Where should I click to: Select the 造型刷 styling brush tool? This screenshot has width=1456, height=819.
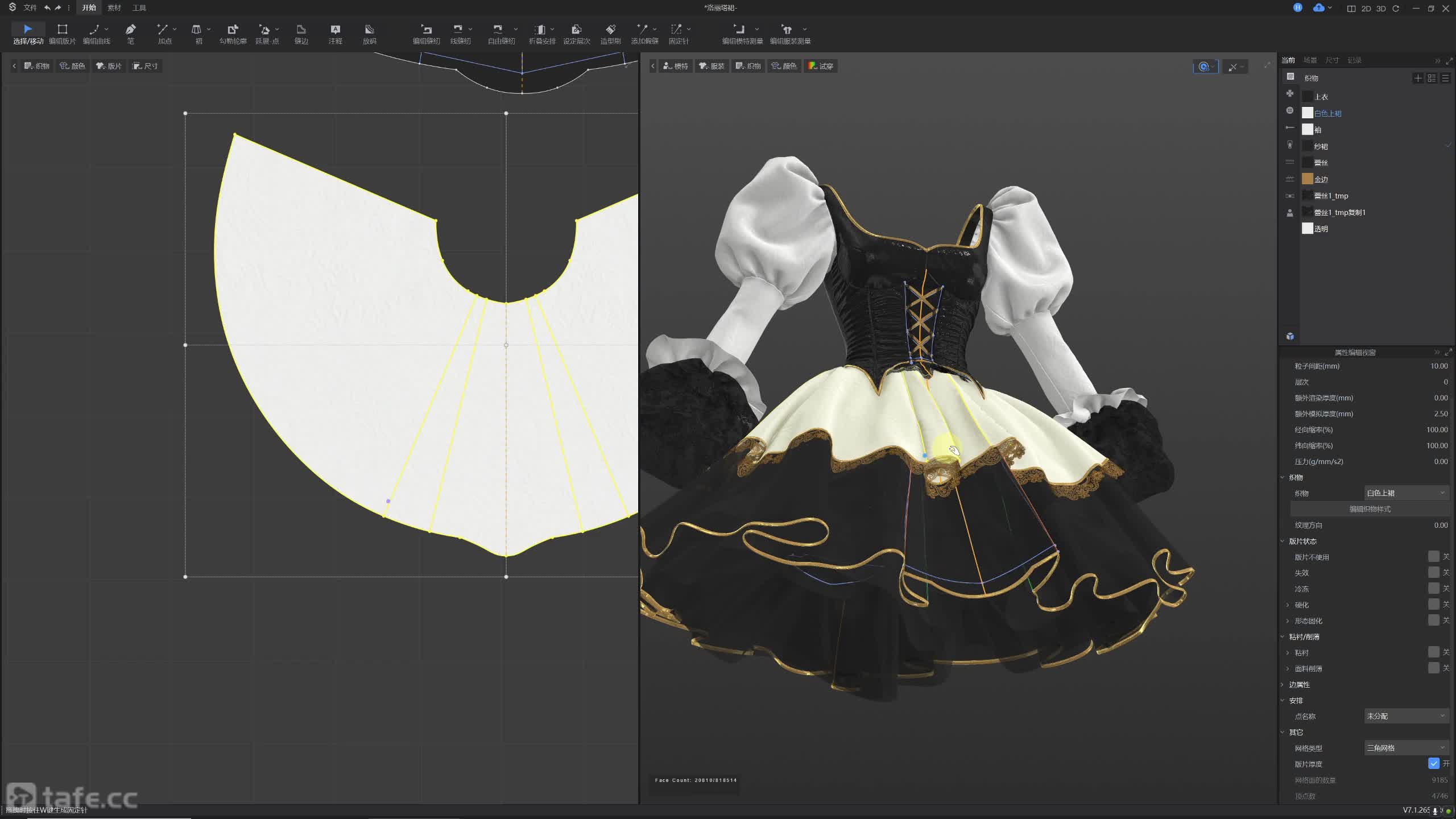pos(610,34)
